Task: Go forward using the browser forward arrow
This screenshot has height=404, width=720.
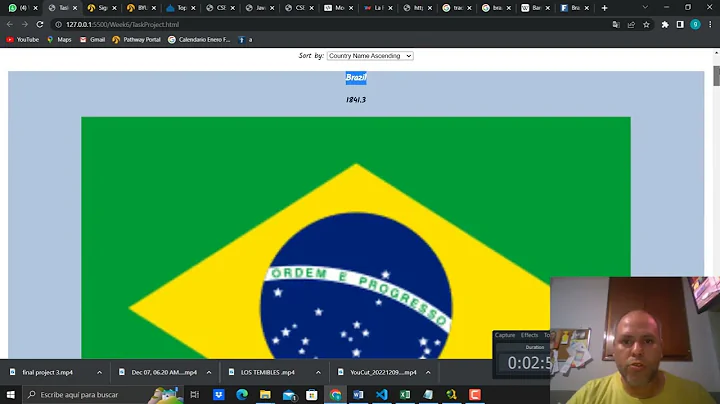Action: click(x=25, y=24)
